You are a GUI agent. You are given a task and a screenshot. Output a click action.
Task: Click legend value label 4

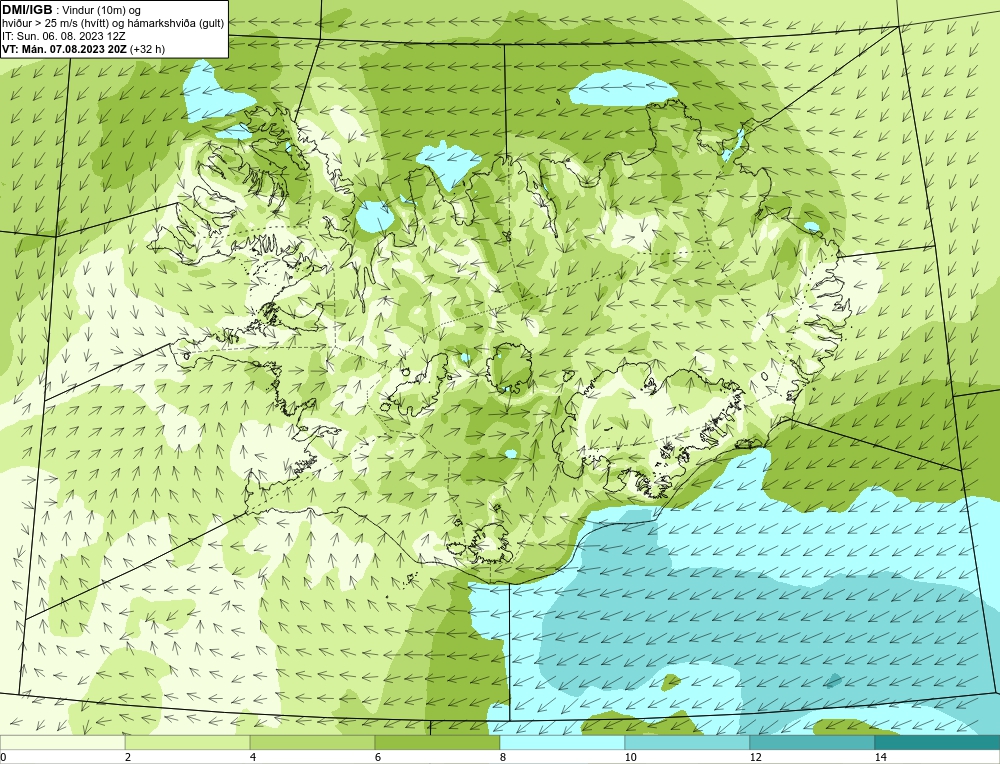point(253,757)
